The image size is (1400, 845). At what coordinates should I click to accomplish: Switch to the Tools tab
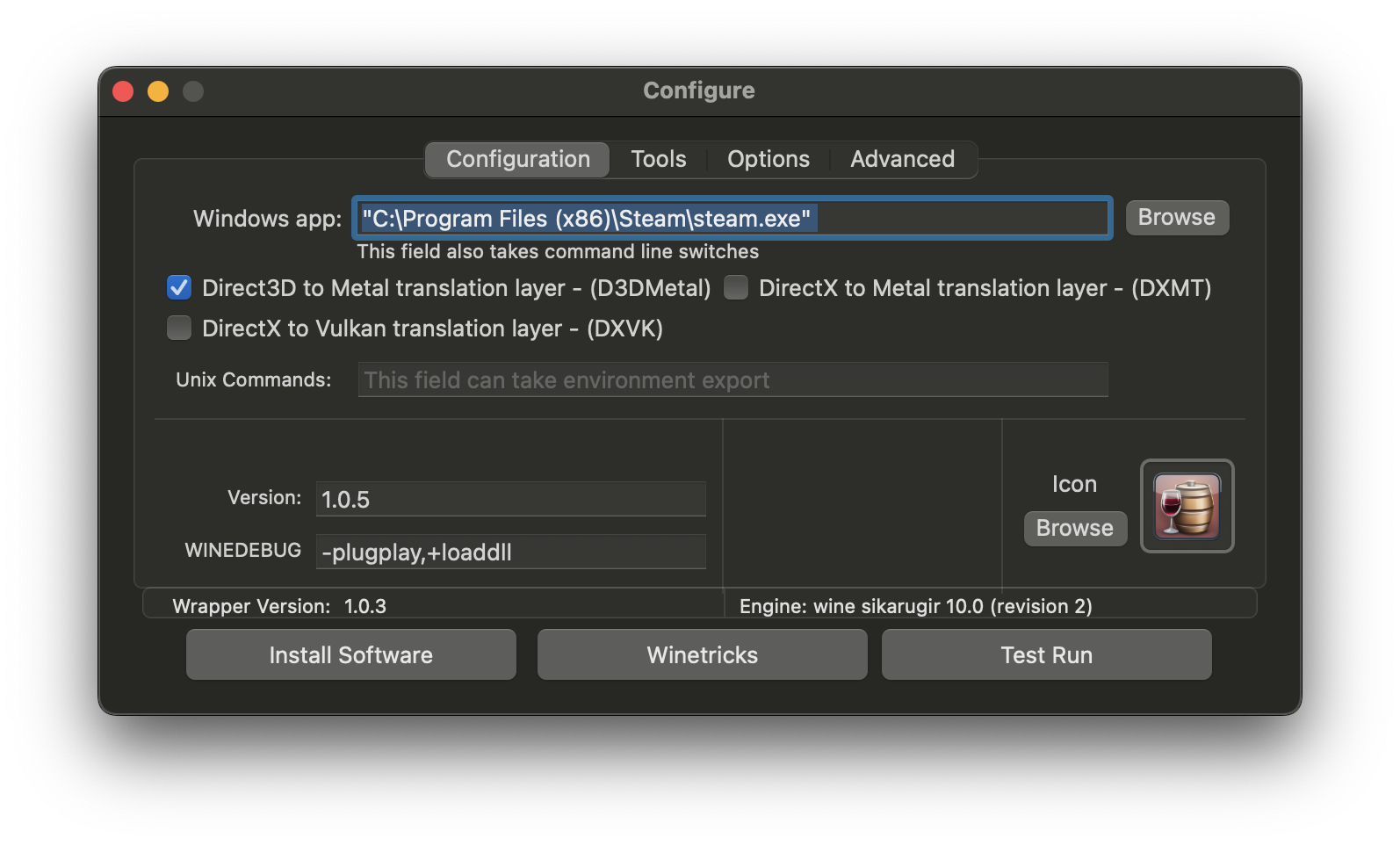[x=658, y=159]
